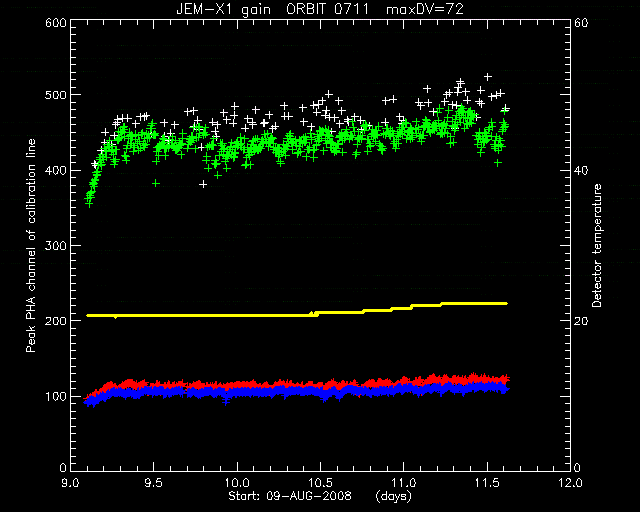Click the 10.5 tick label on x-axis

click(320, 483)
